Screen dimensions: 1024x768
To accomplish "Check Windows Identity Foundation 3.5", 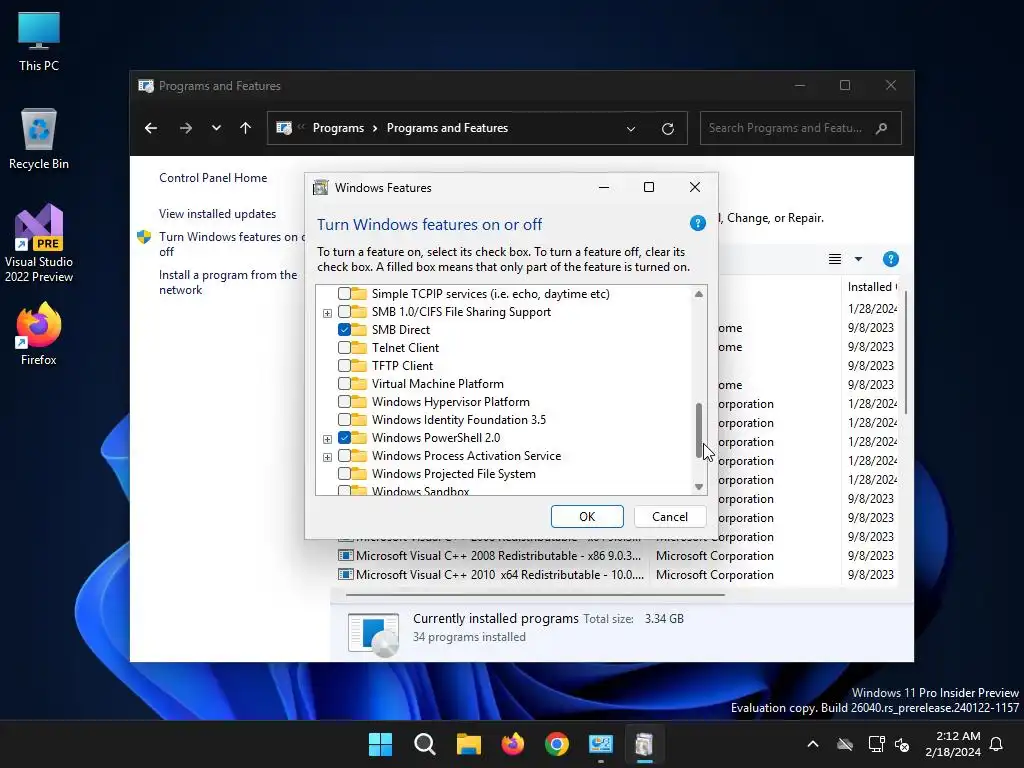I will click(x=344, y=419).
